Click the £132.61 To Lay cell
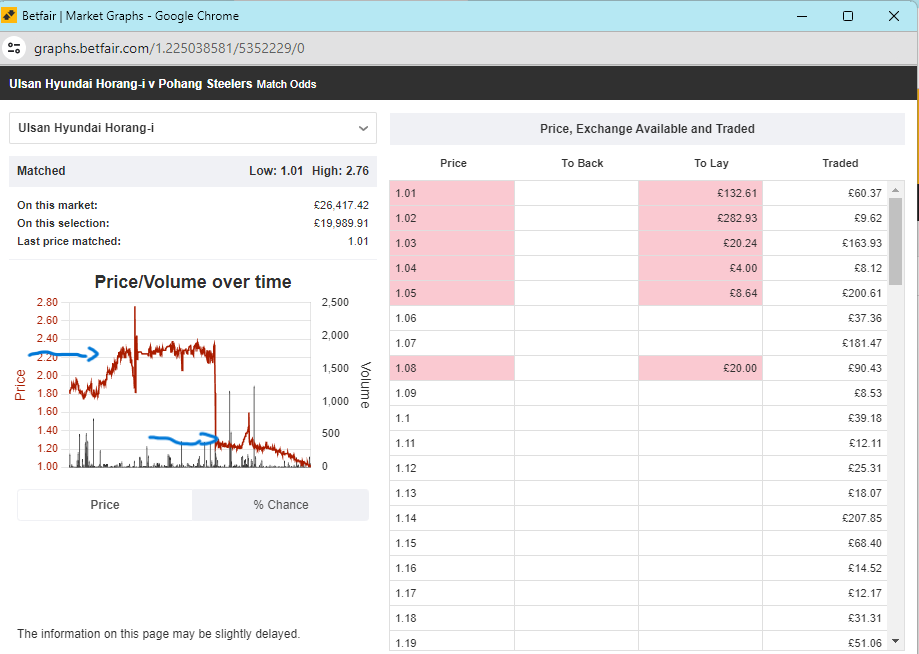This screenshot has height=654, width=919. pyautogui.click(x=700, y=193)
